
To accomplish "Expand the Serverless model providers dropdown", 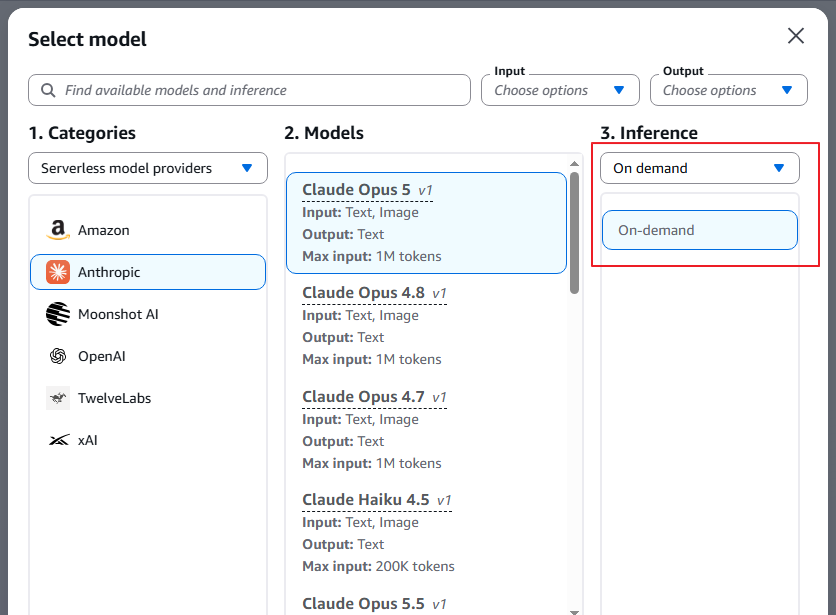I will coord(148,168).
